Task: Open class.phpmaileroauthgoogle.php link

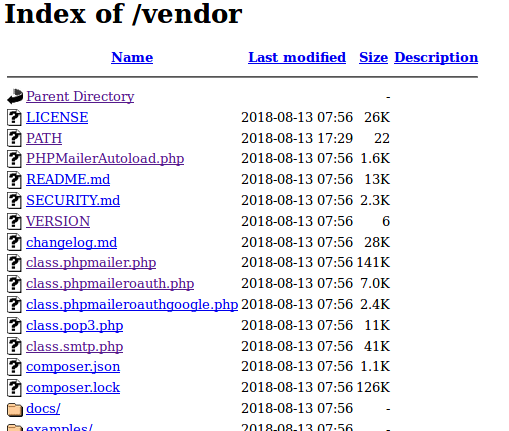Action: tap(132, 305)
